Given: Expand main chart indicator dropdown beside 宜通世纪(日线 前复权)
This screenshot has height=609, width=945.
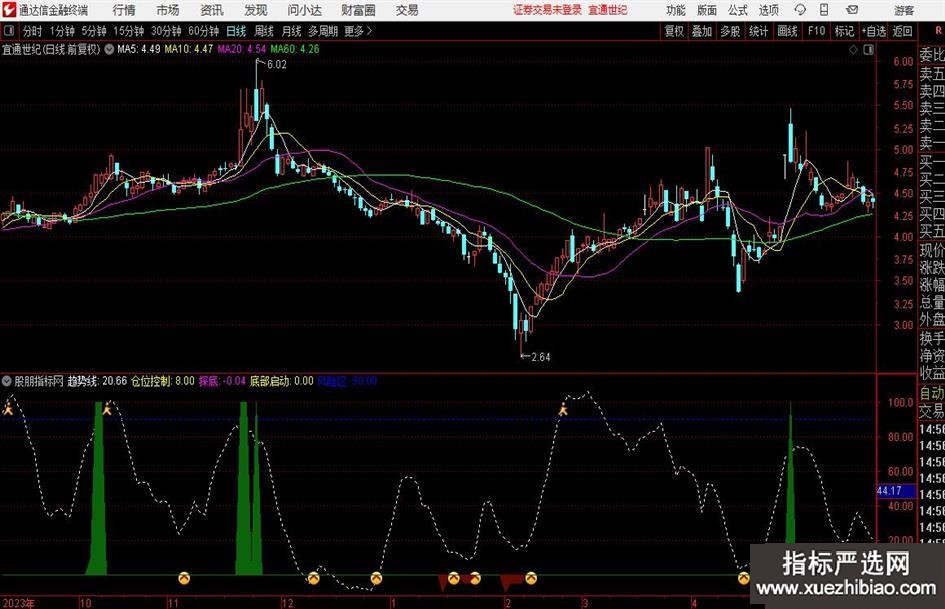Looking at the screenshot, I should (109, 49).
